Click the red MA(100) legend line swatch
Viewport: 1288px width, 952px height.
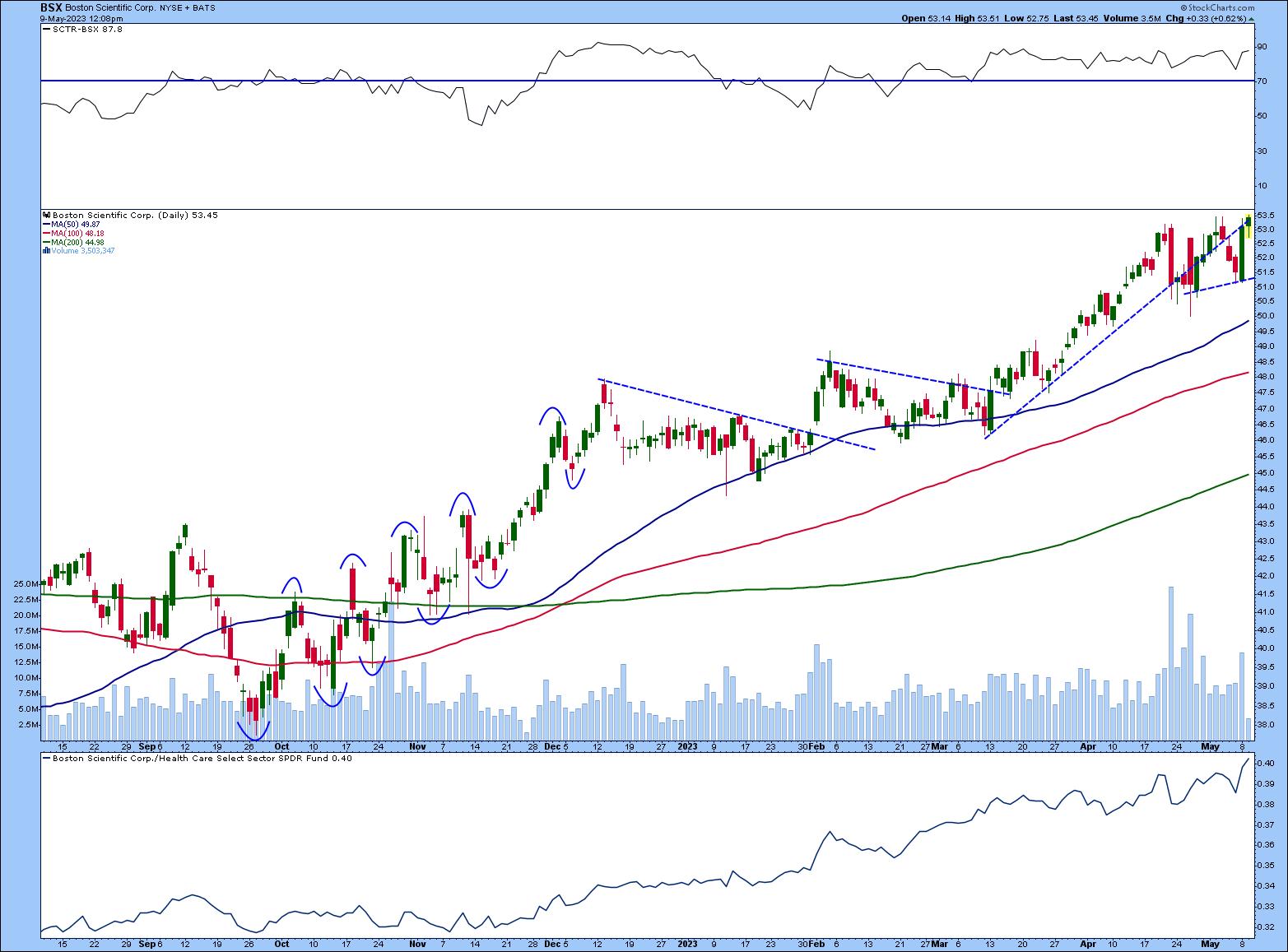pyautogui.click(x=46, y=234)
